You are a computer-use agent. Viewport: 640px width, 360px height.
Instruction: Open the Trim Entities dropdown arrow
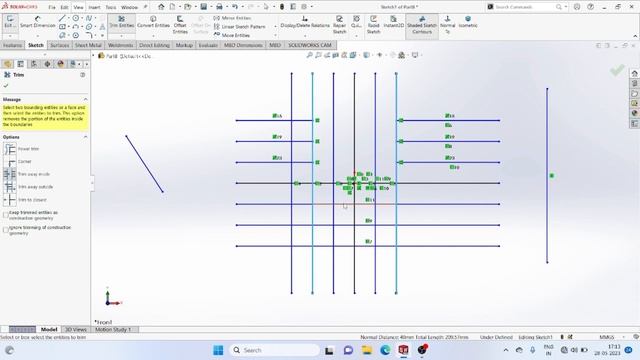coord(121,36)
